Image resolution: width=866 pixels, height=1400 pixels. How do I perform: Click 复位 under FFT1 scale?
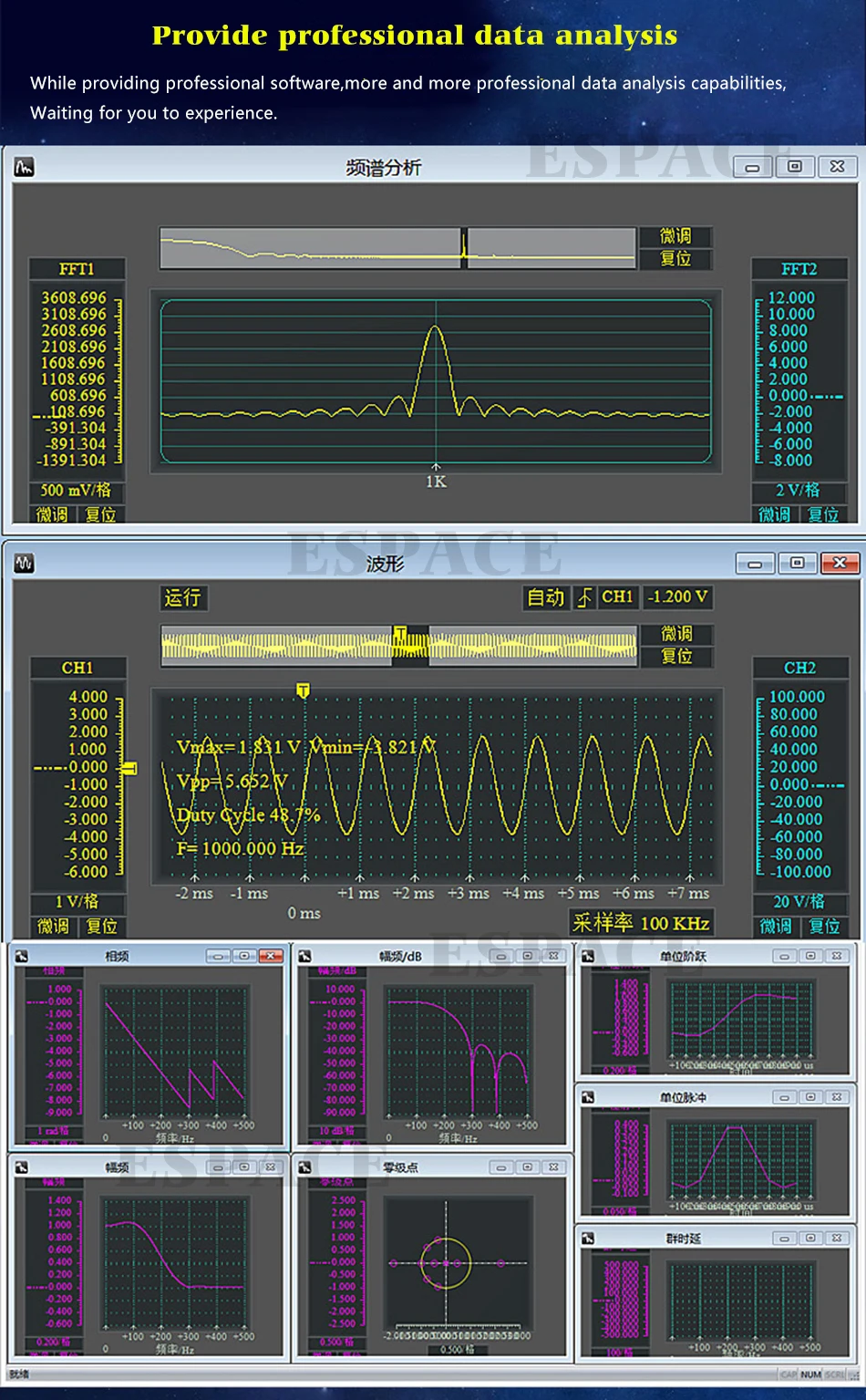(100, 515)
